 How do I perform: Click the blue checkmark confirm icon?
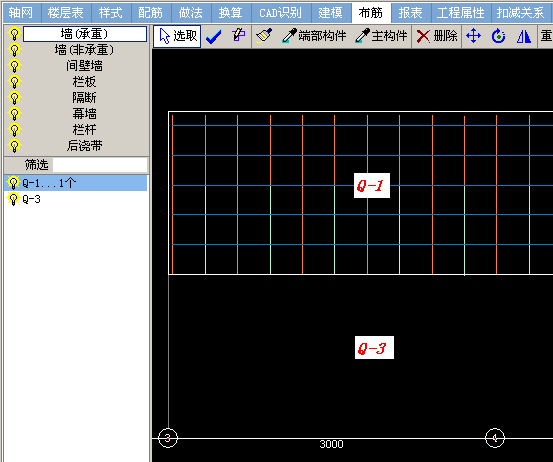[213, 36]
